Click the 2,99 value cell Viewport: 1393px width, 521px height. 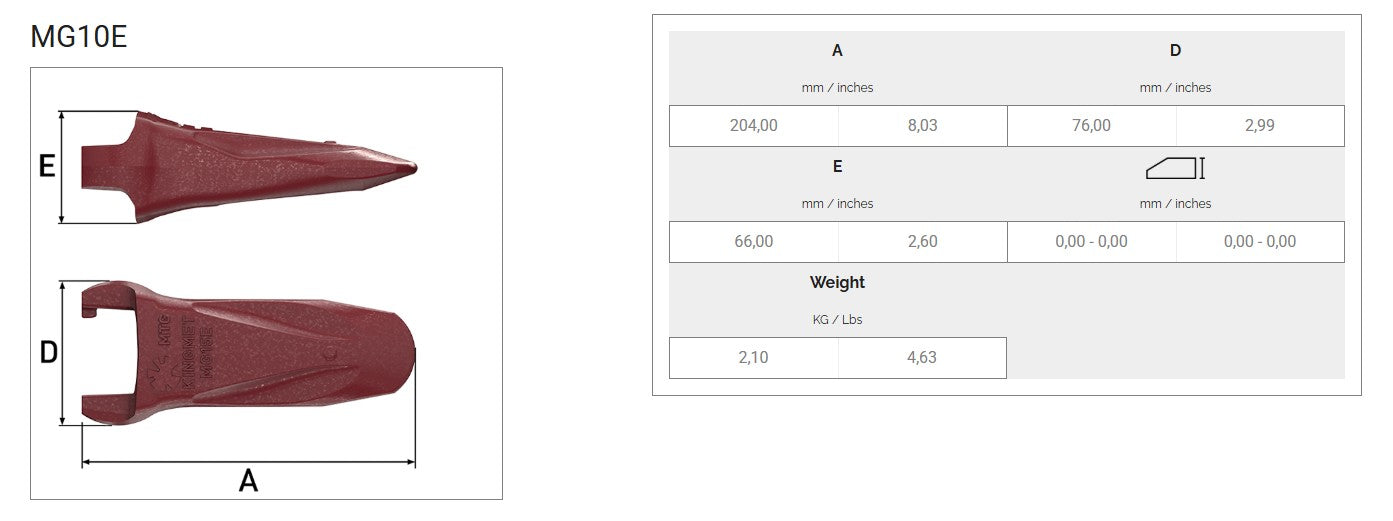point(1259,126)
